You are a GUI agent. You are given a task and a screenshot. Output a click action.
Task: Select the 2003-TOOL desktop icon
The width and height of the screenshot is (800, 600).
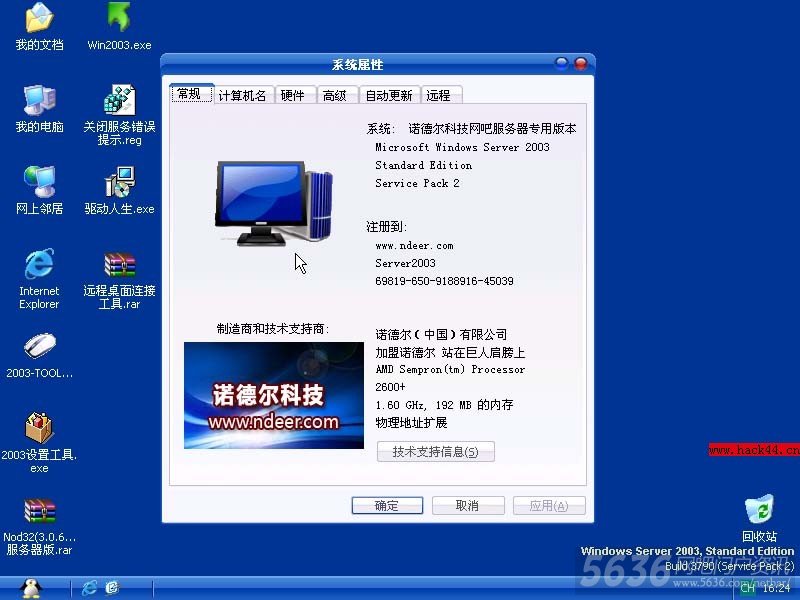(39, 356)
